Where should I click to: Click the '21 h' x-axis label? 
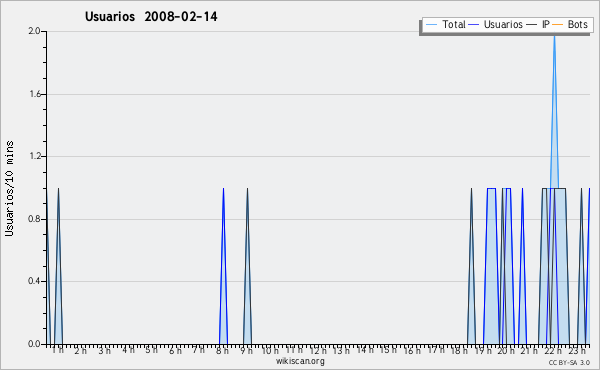[x=529, y=350]
